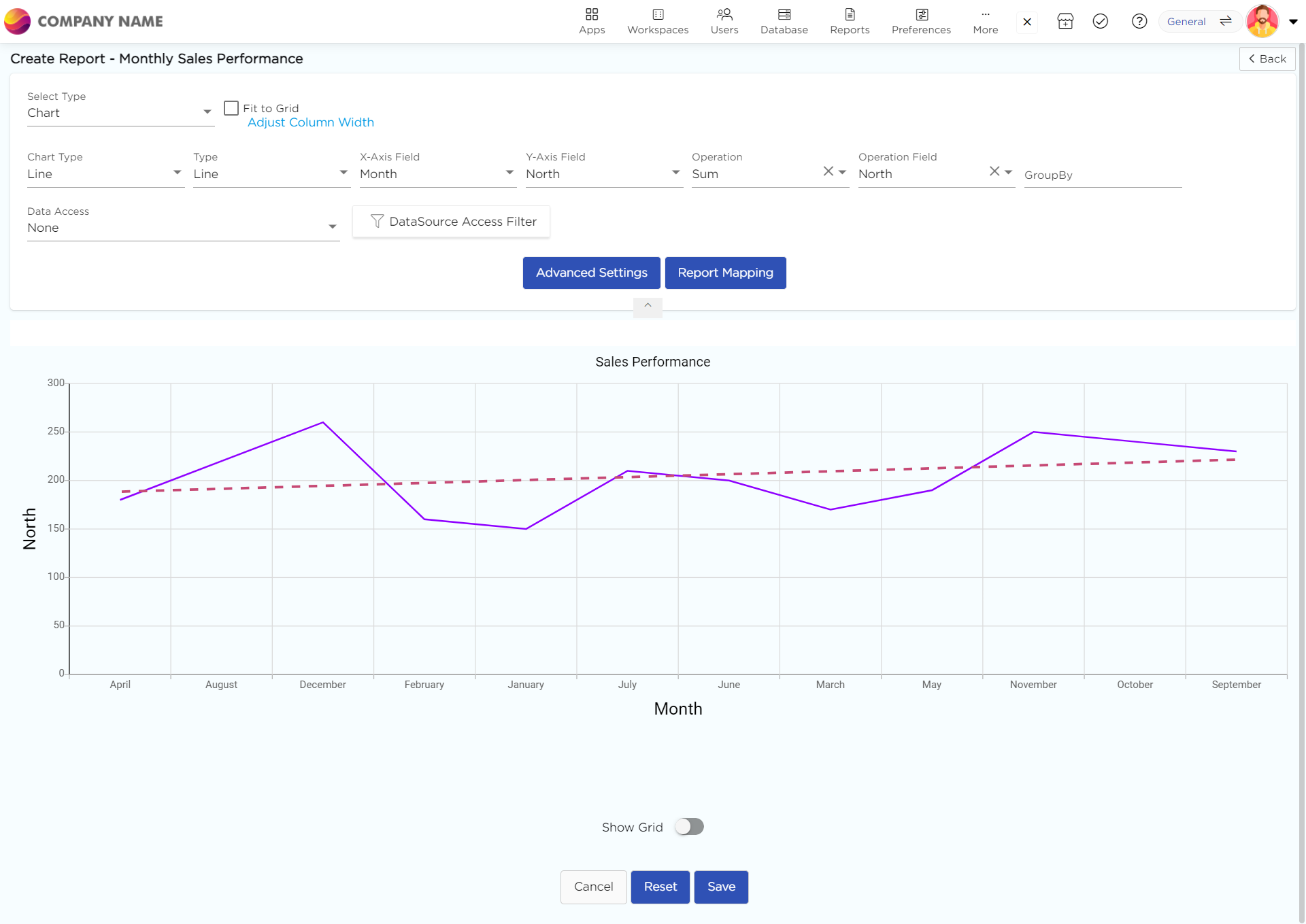
Task: Enable the Fit to Grid checkbox
Action: point(231,108)
